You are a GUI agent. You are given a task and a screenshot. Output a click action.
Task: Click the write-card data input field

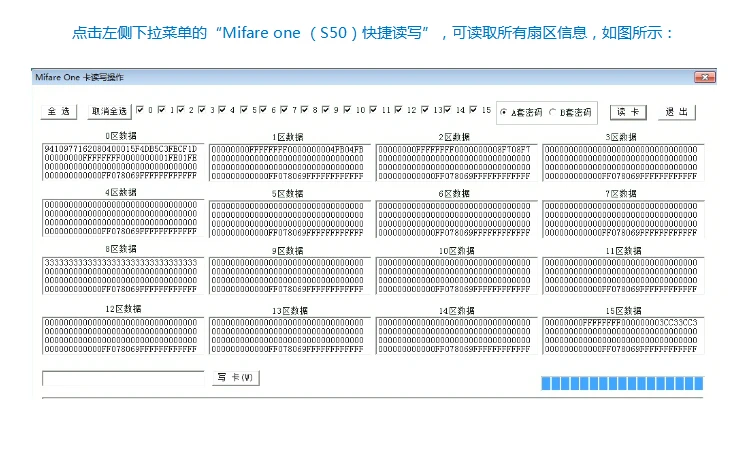123,378
